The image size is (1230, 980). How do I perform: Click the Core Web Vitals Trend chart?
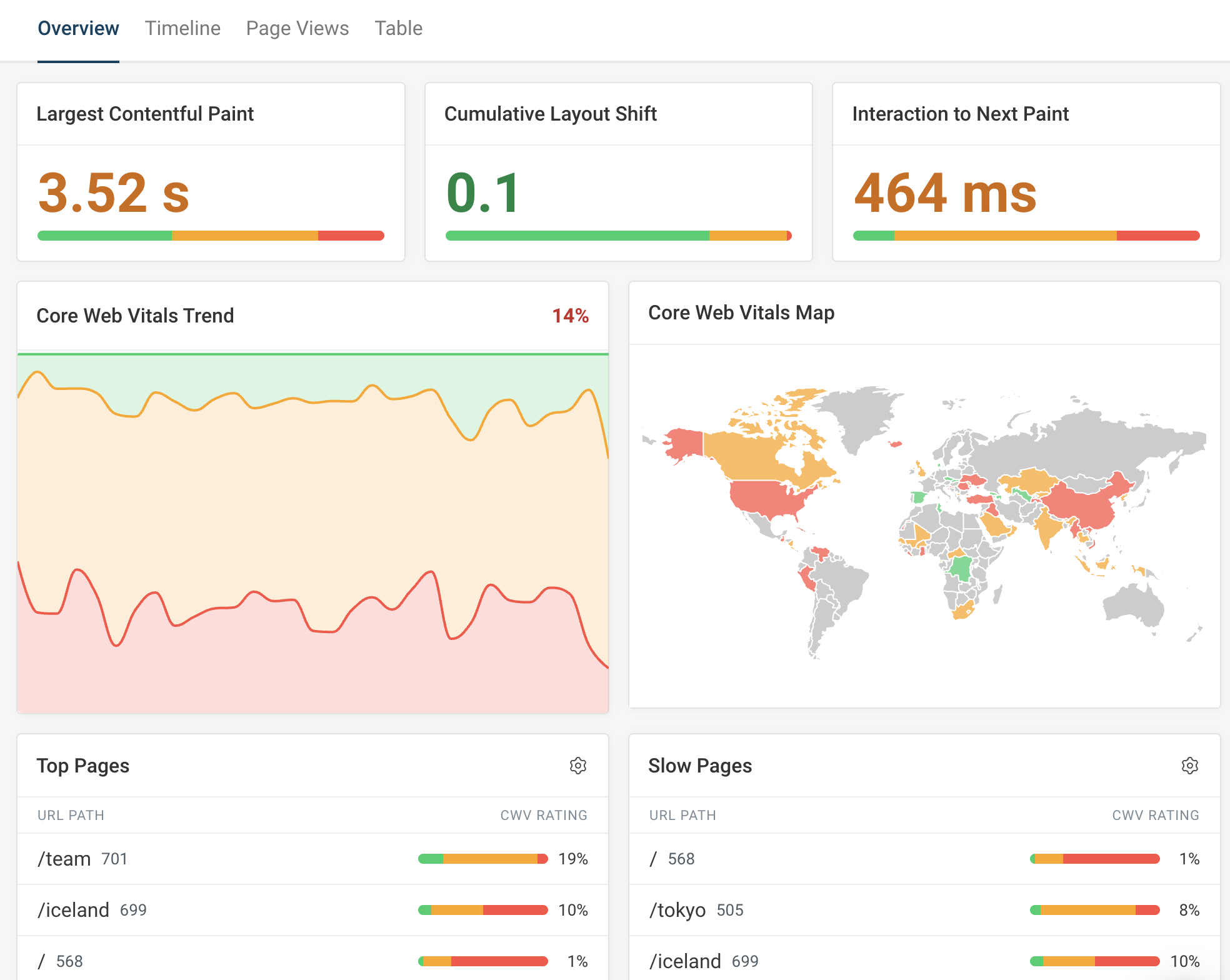312,531
